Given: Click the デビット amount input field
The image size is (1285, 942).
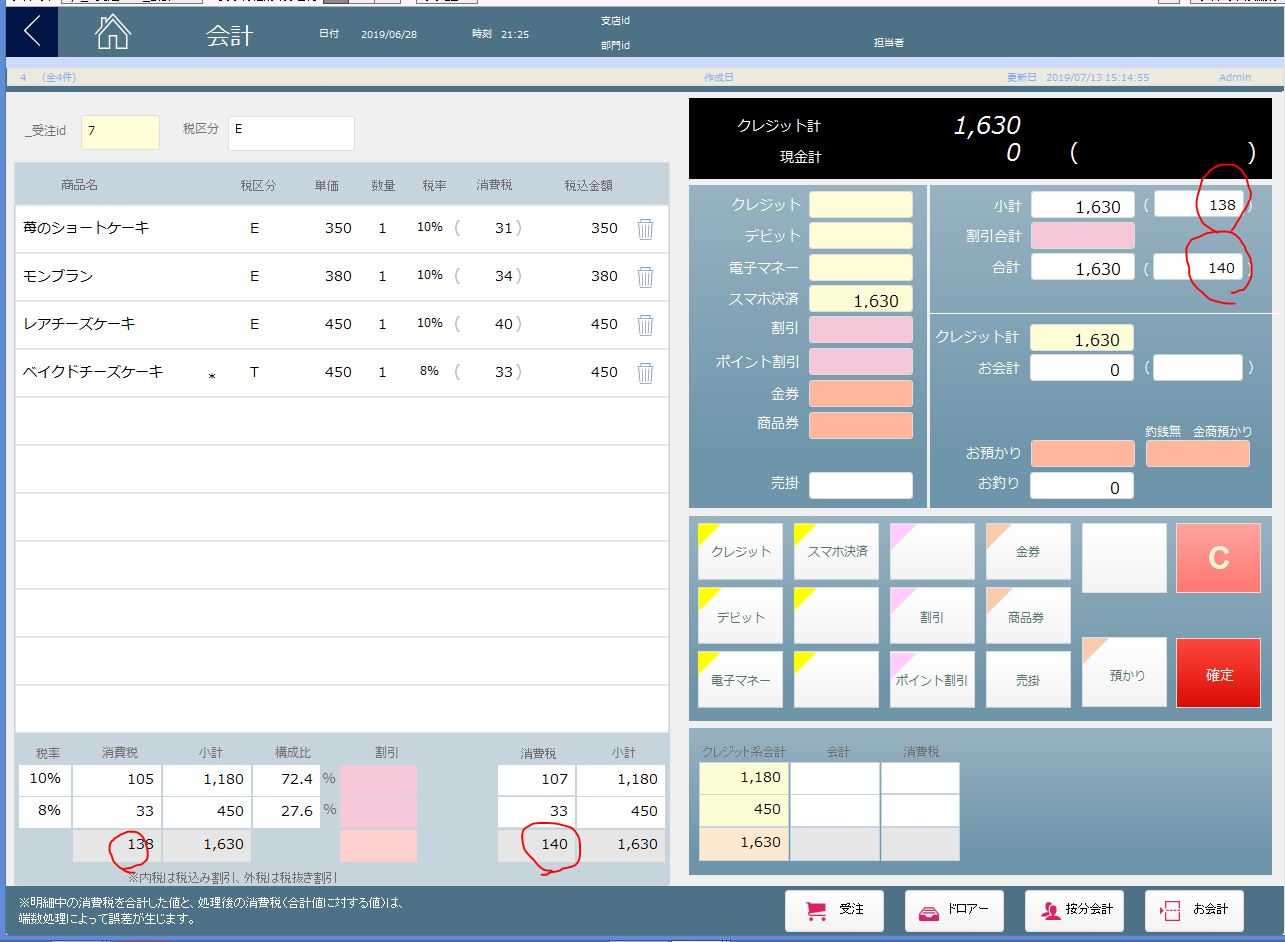Looking at the screenshot, I should [861, 236].
